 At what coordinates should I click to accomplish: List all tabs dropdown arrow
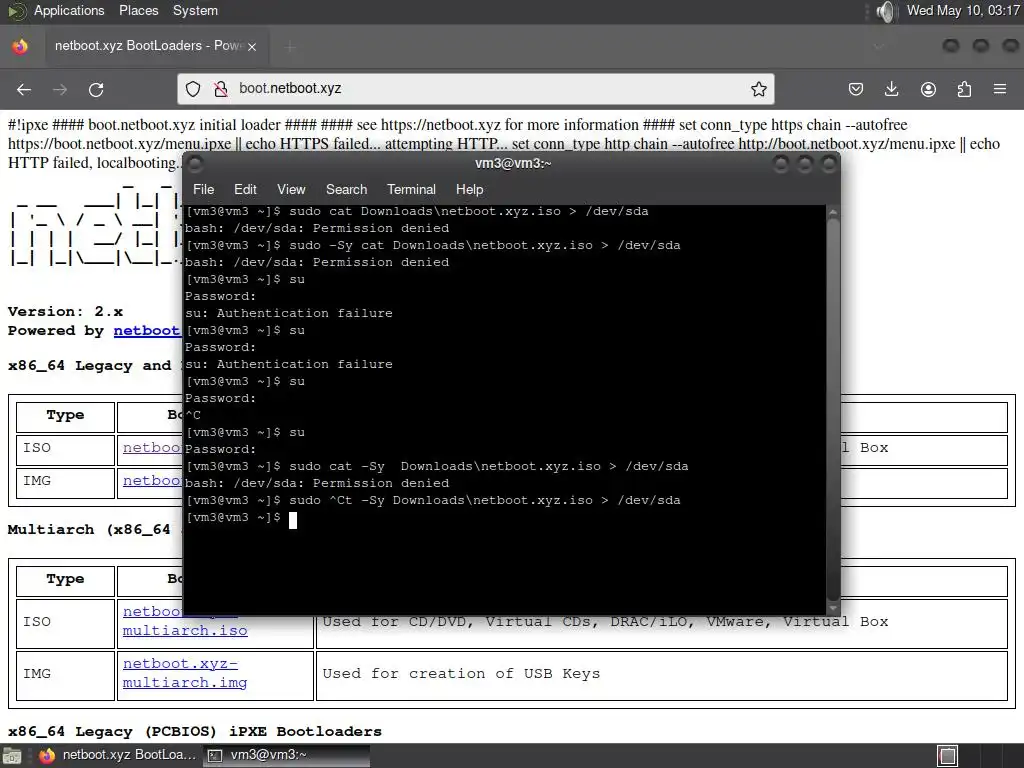[x=878, y=46]
